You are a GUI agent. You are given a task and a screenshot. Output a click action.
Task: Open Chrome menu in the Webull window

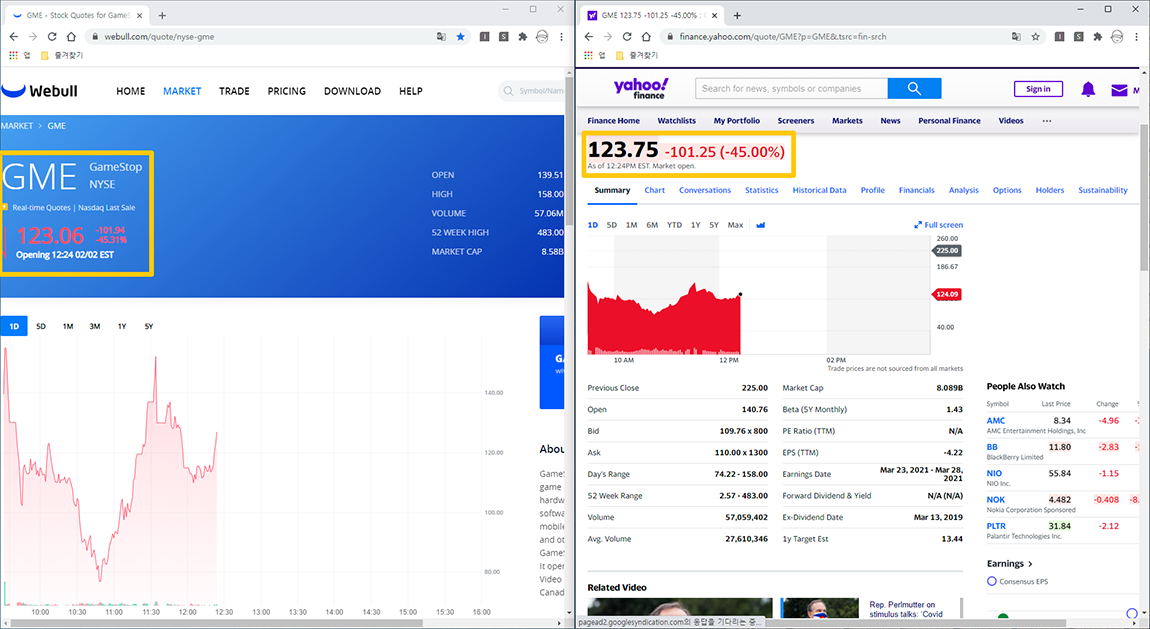(x=561, y=37)
